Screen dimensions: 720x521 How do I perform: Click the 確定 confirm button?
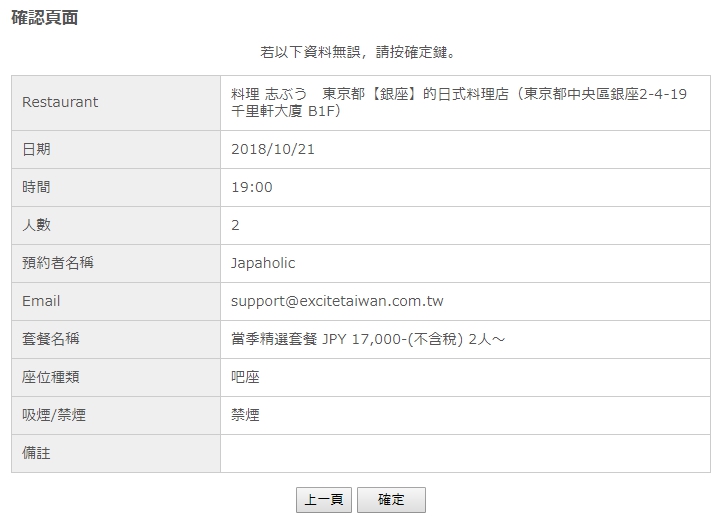click(x=391, y=499)
